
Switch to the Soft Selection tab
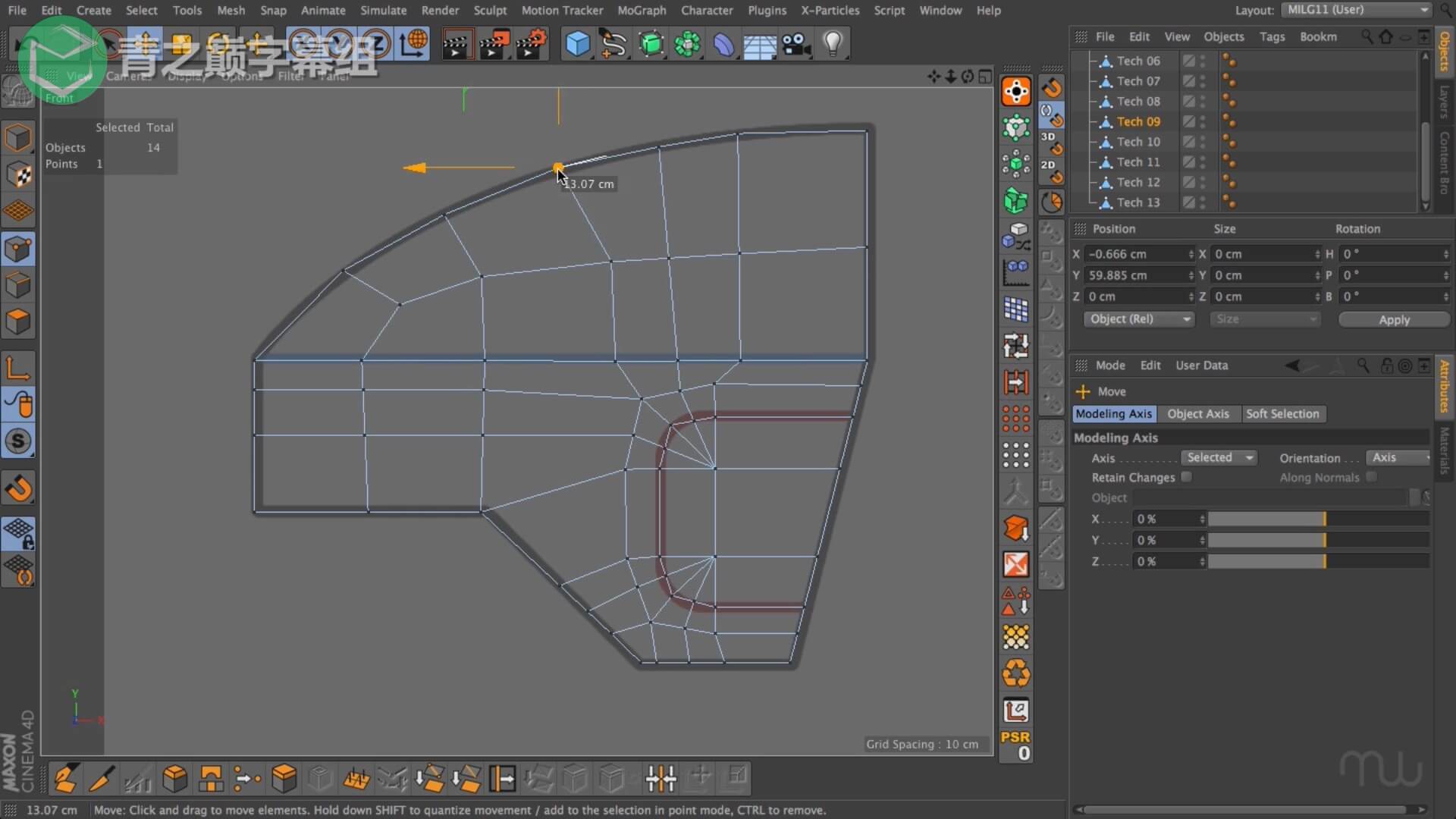coord(1282,414)
